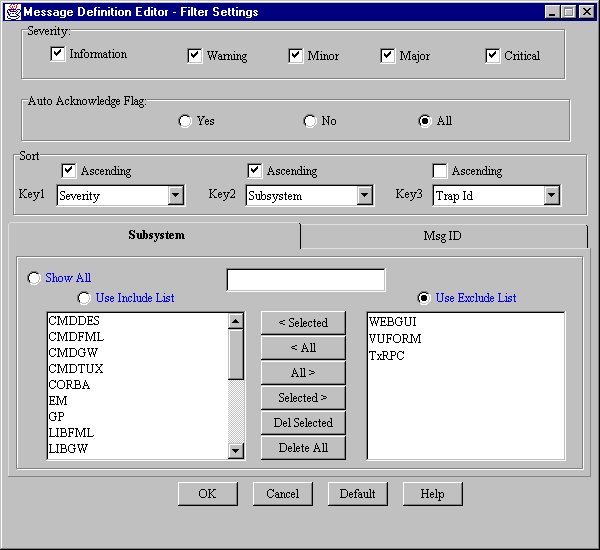Select GP in the subsystem list

coord(138,416)
